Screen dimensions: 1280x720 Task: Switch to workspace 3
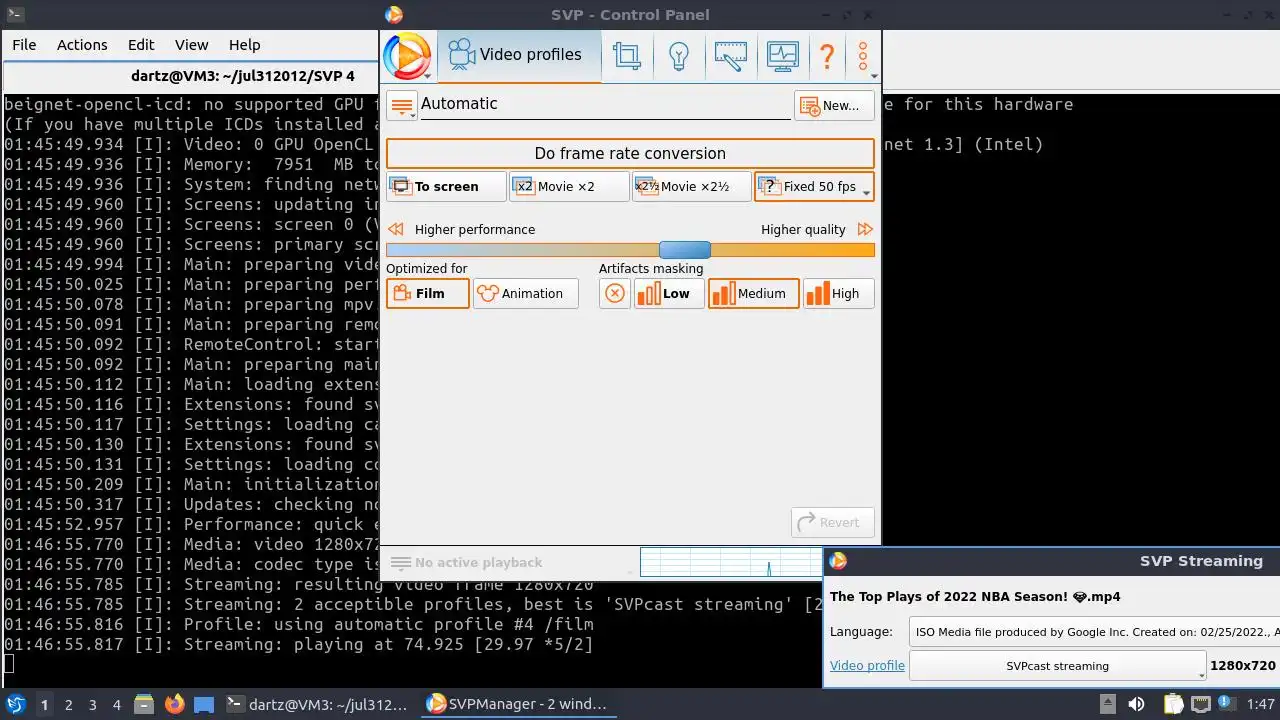(x=92, y=704)
